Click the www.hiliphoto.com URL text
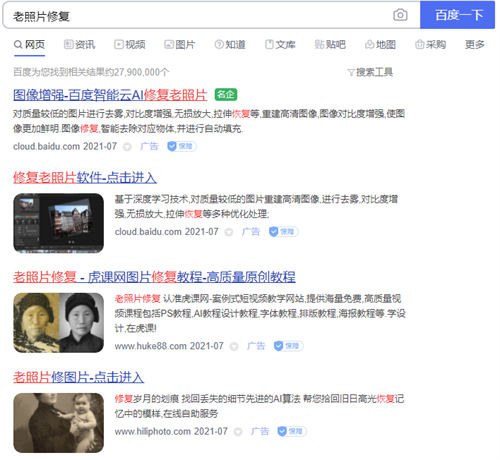Image resolution: width=500 pixels, height=460 pixels. (153, 431)
